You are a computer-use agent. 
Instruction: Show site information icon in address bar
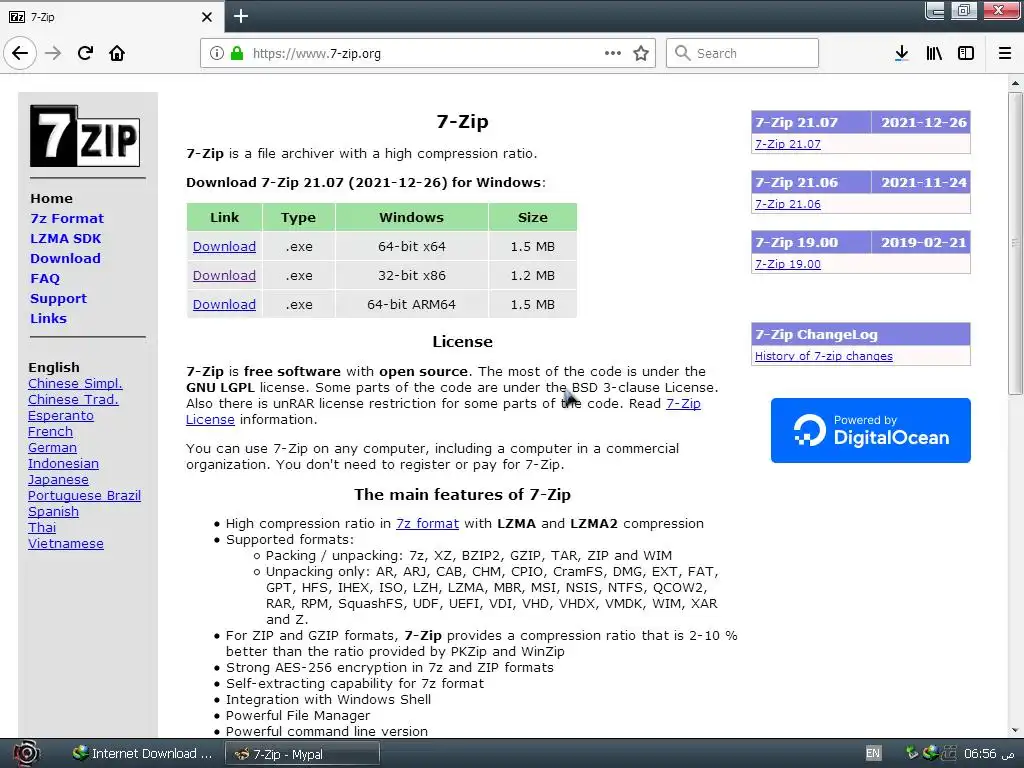tap(216, 53)
